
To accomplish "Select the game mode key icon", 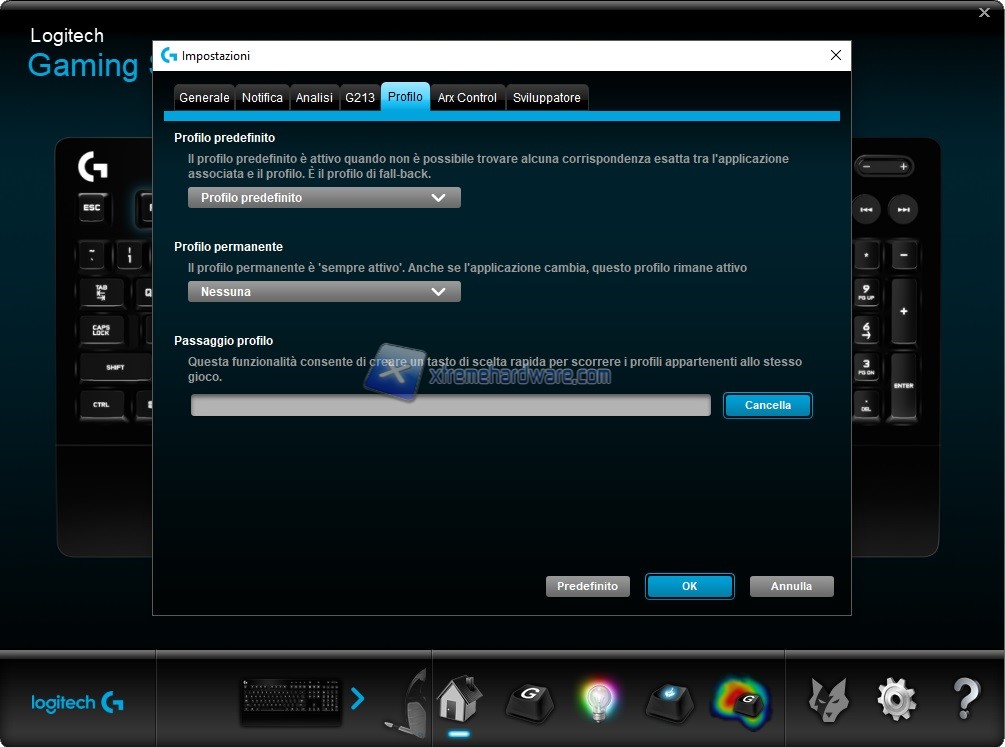I will (668, 699).
